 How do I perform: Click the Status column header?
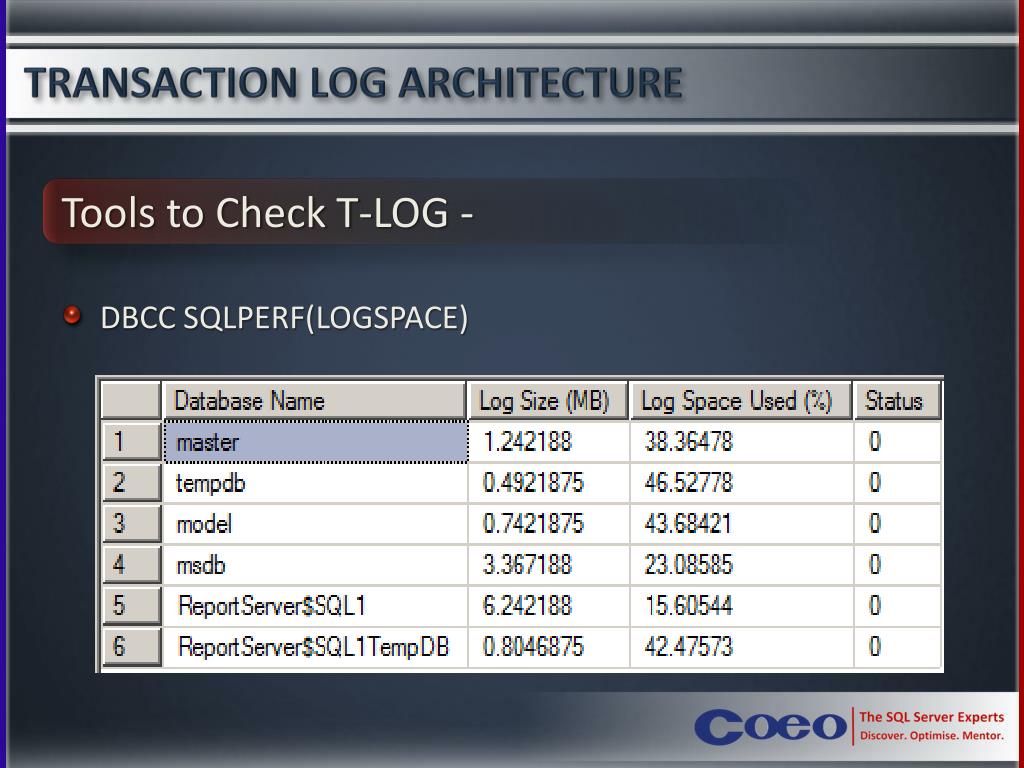897,400
